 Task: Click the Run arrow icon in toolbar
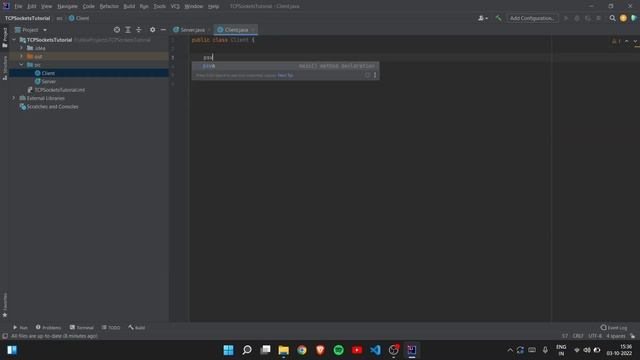566,18
